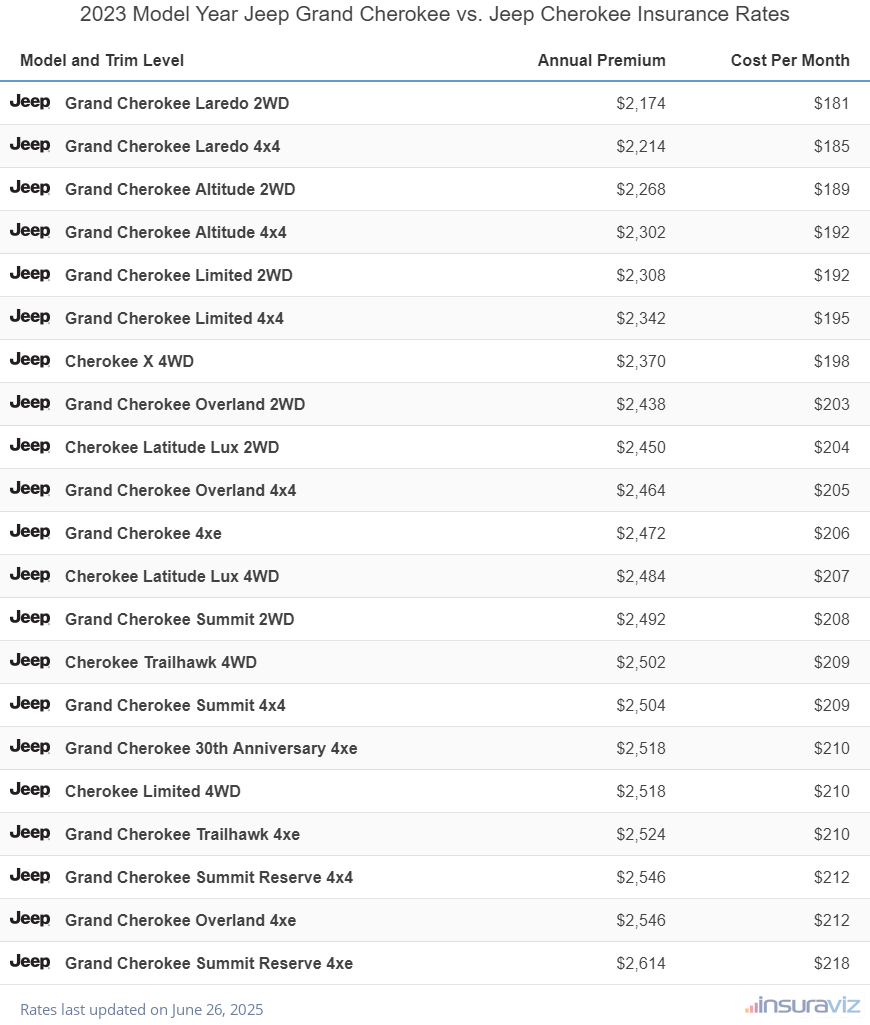870x1025 pixels.
Task: Click the Annual Premium column header
Action: coord(601,60)
